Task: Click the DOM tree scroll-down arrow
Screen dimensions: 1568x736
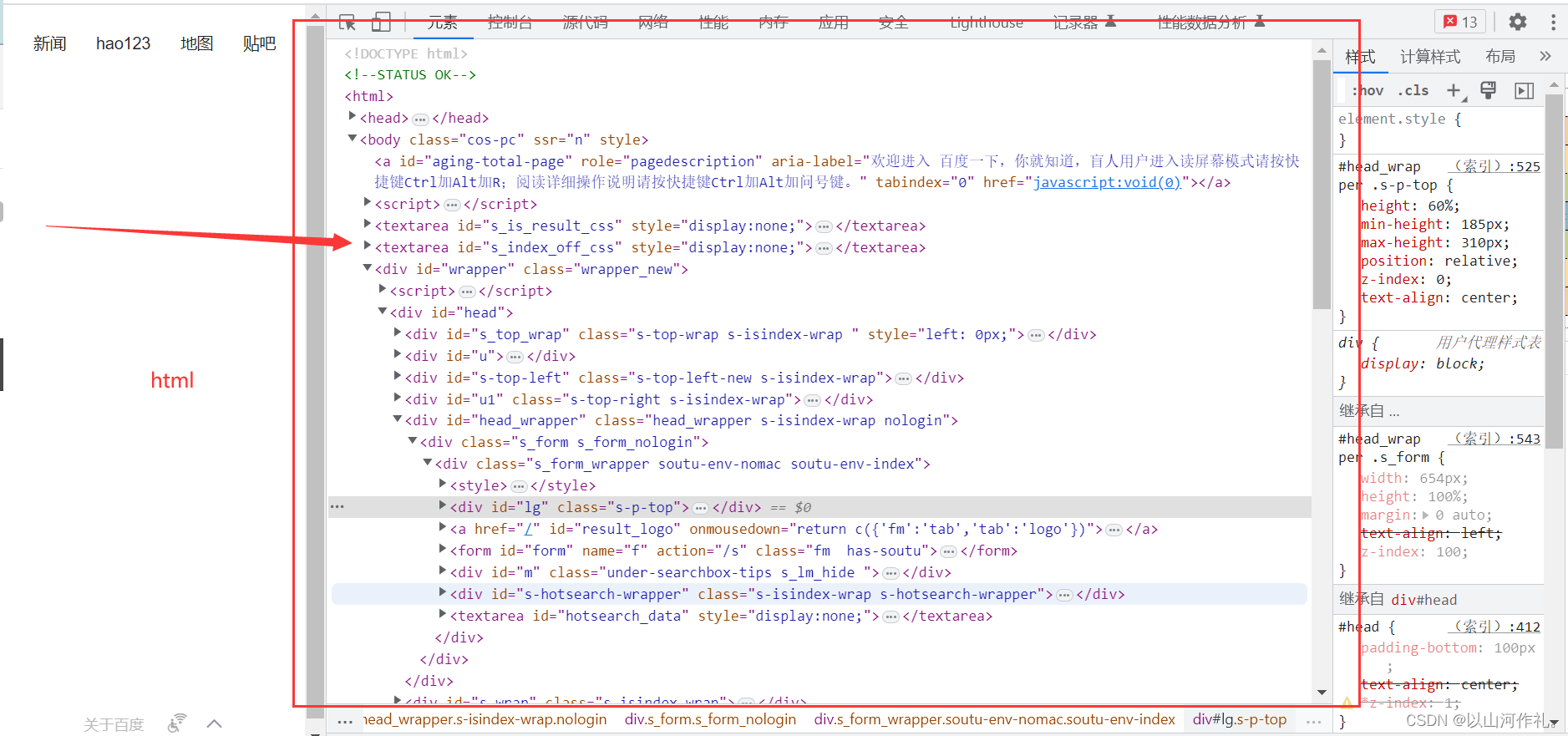Action: pyautogui.click(x=1322, y=693)
